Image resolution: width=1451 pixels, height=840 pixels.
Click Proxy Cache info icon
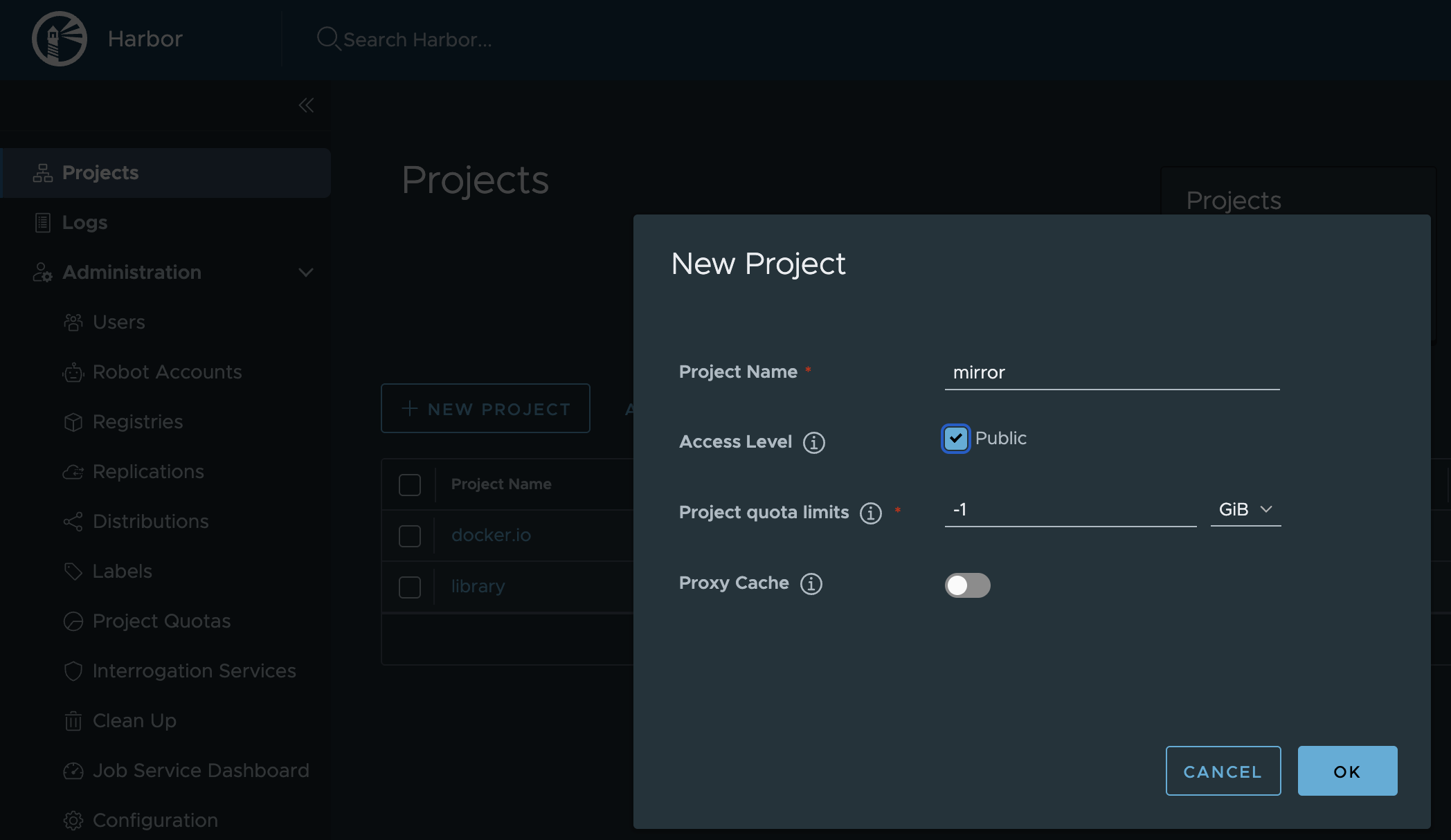click(x=811, y=583)
